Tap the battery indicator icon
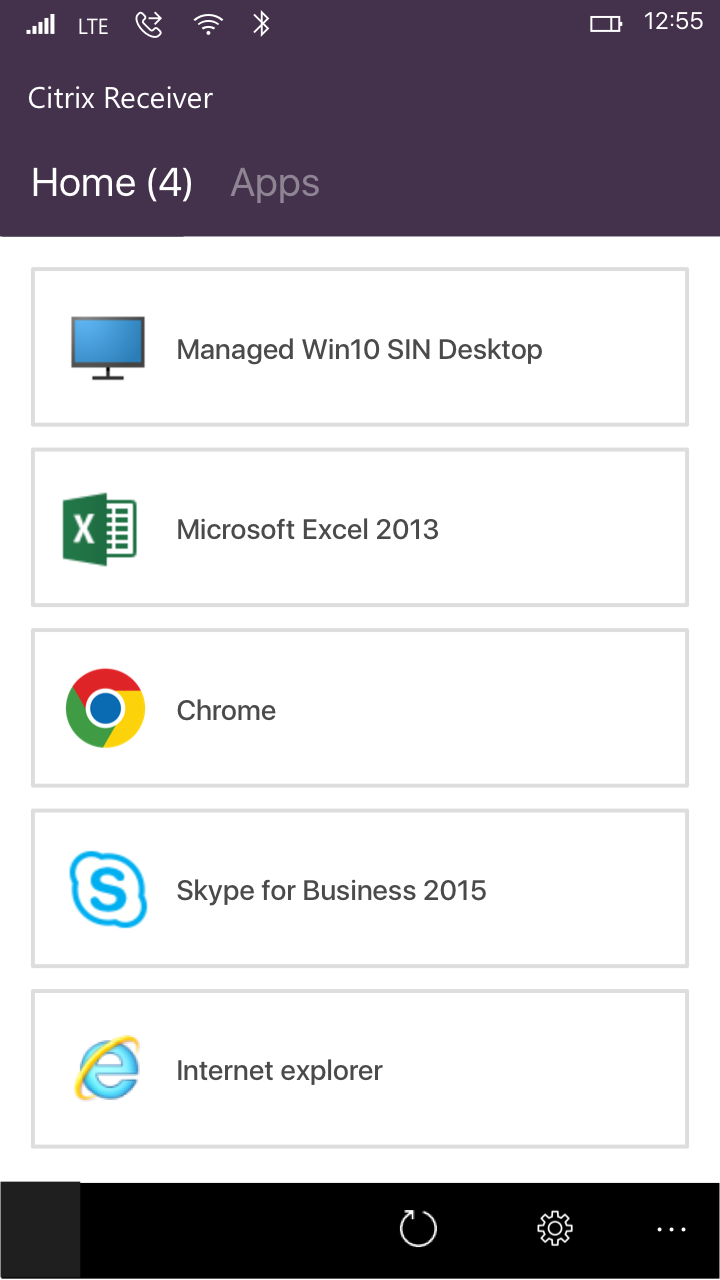The height and width of the screenshot is (1280, 720). pos(606,24)
